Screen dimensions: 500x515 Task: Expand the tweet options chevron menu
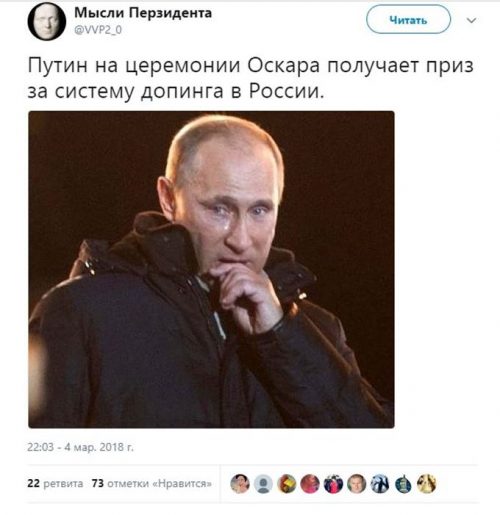[x=471, y=20]
